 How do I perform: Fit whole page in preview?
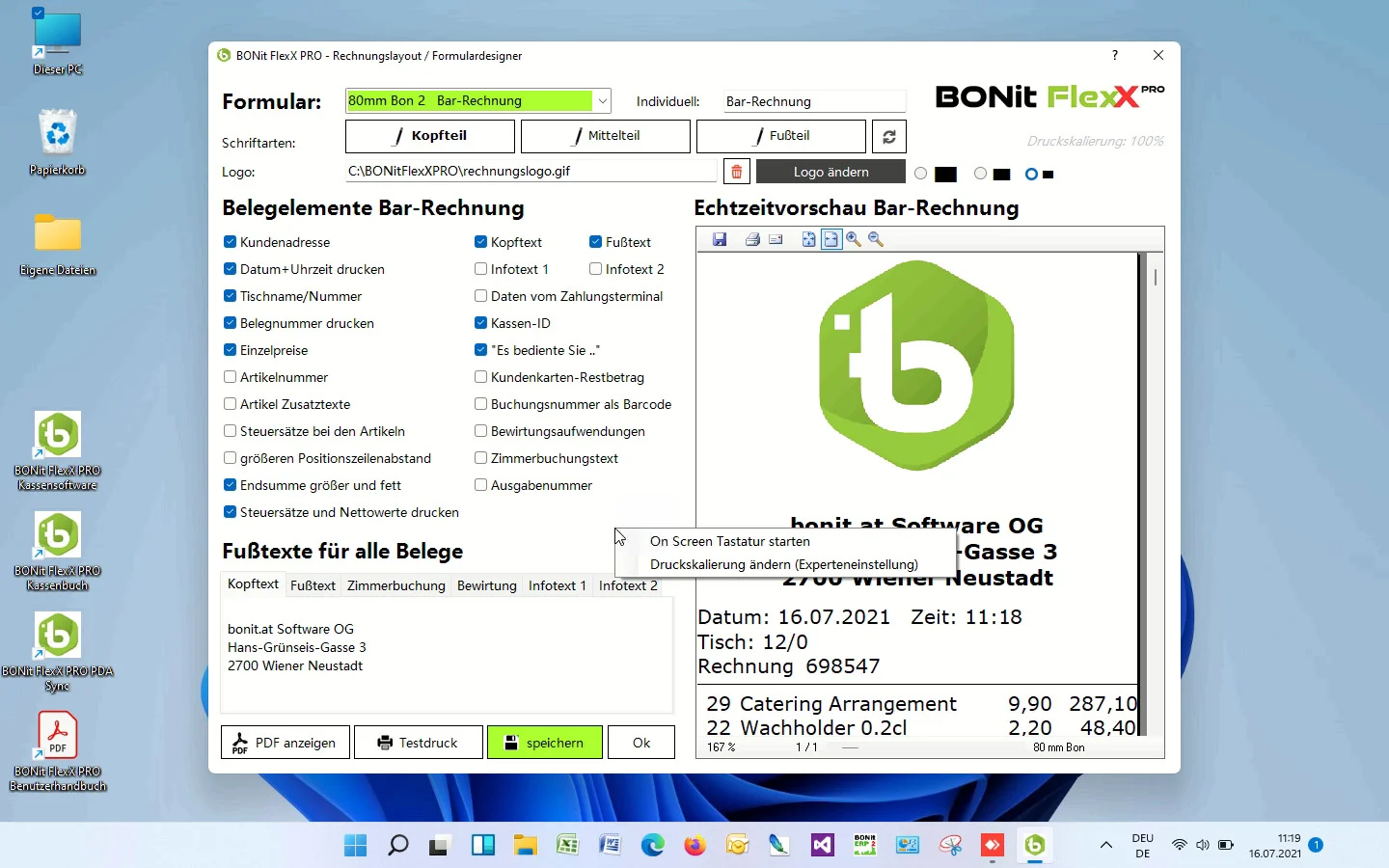pos(808,239)
